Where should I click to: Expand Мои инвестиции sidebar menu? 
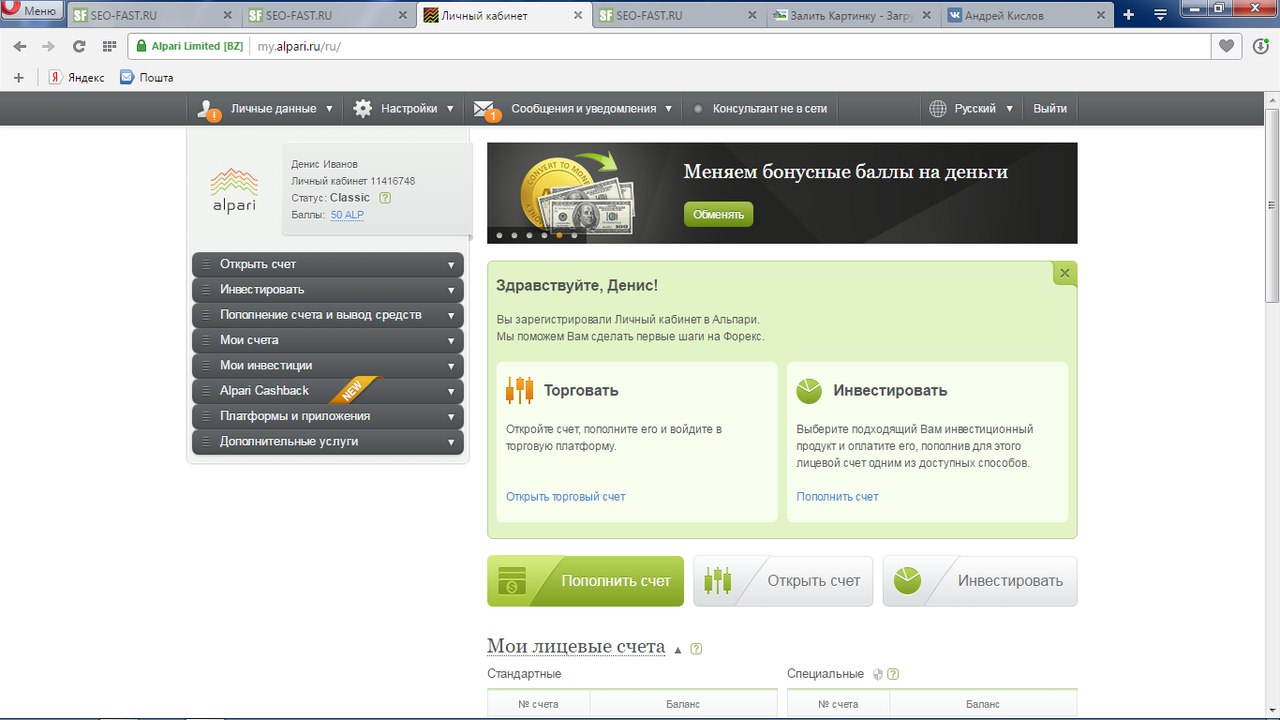328,365
